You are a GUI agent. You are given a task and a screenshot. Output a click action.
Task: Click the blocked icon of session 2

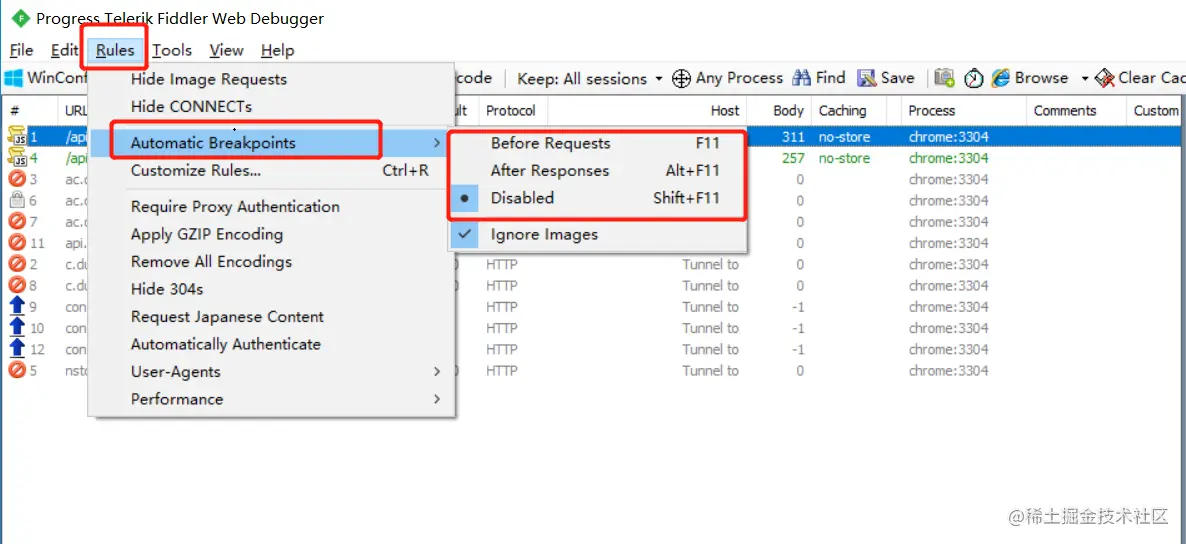coord(17,264)
